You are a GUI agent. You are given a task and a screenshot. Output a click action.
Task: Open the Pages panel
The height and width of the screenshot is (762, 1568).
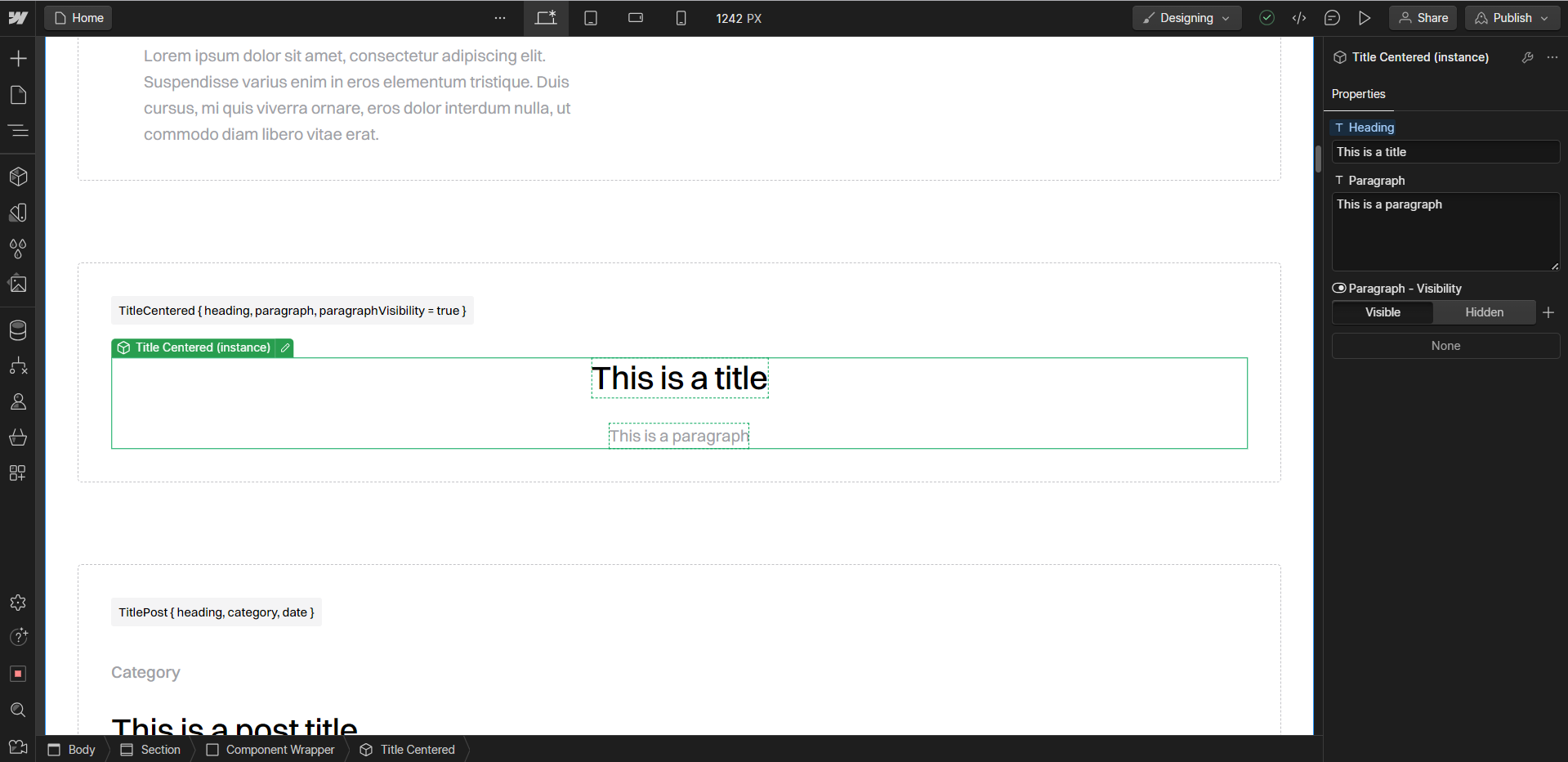[x=18, y=95]
